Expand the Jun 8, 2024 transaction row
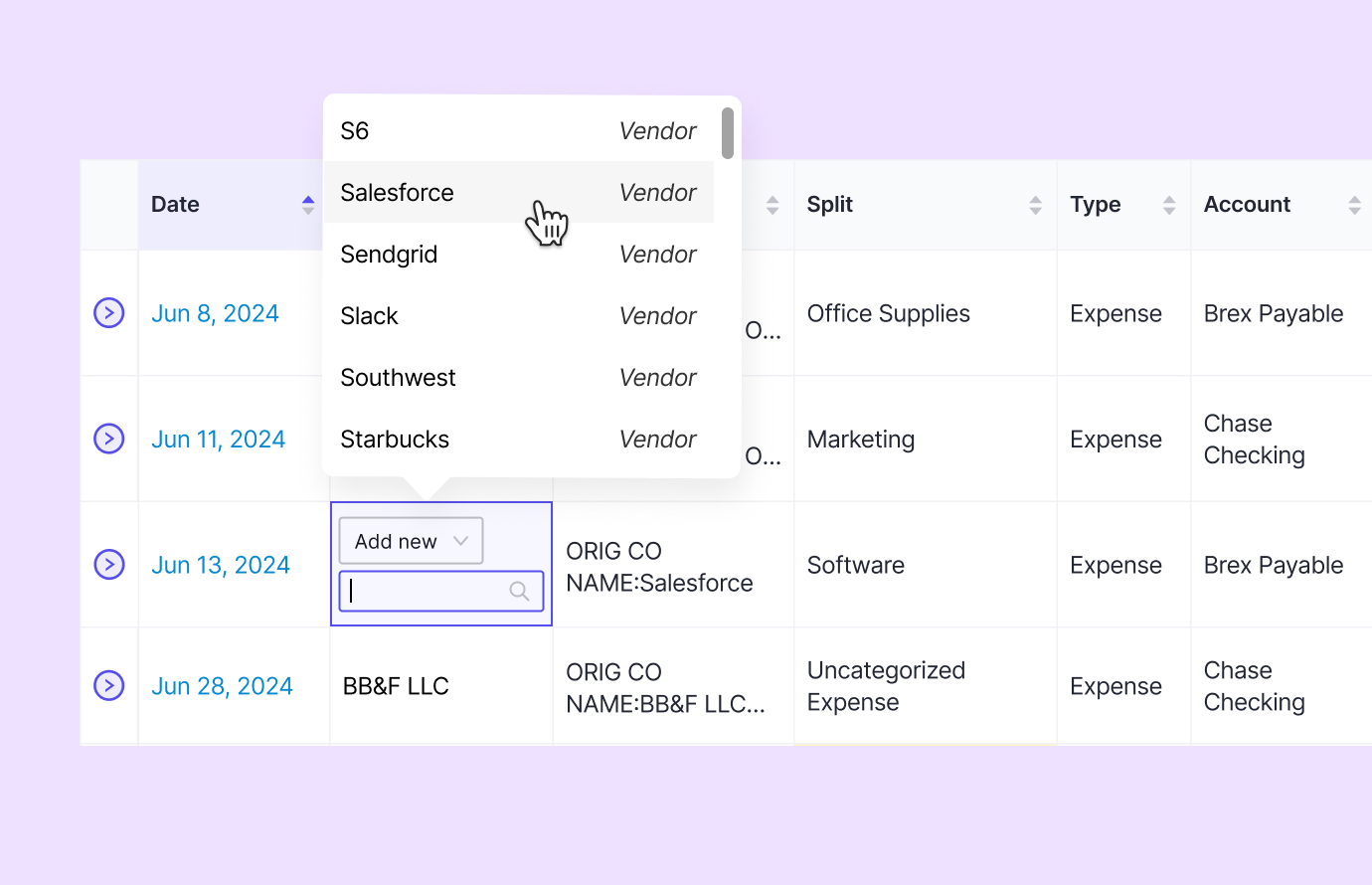The width and height of the screenshot is (1372, 885). tap(109, 313)
